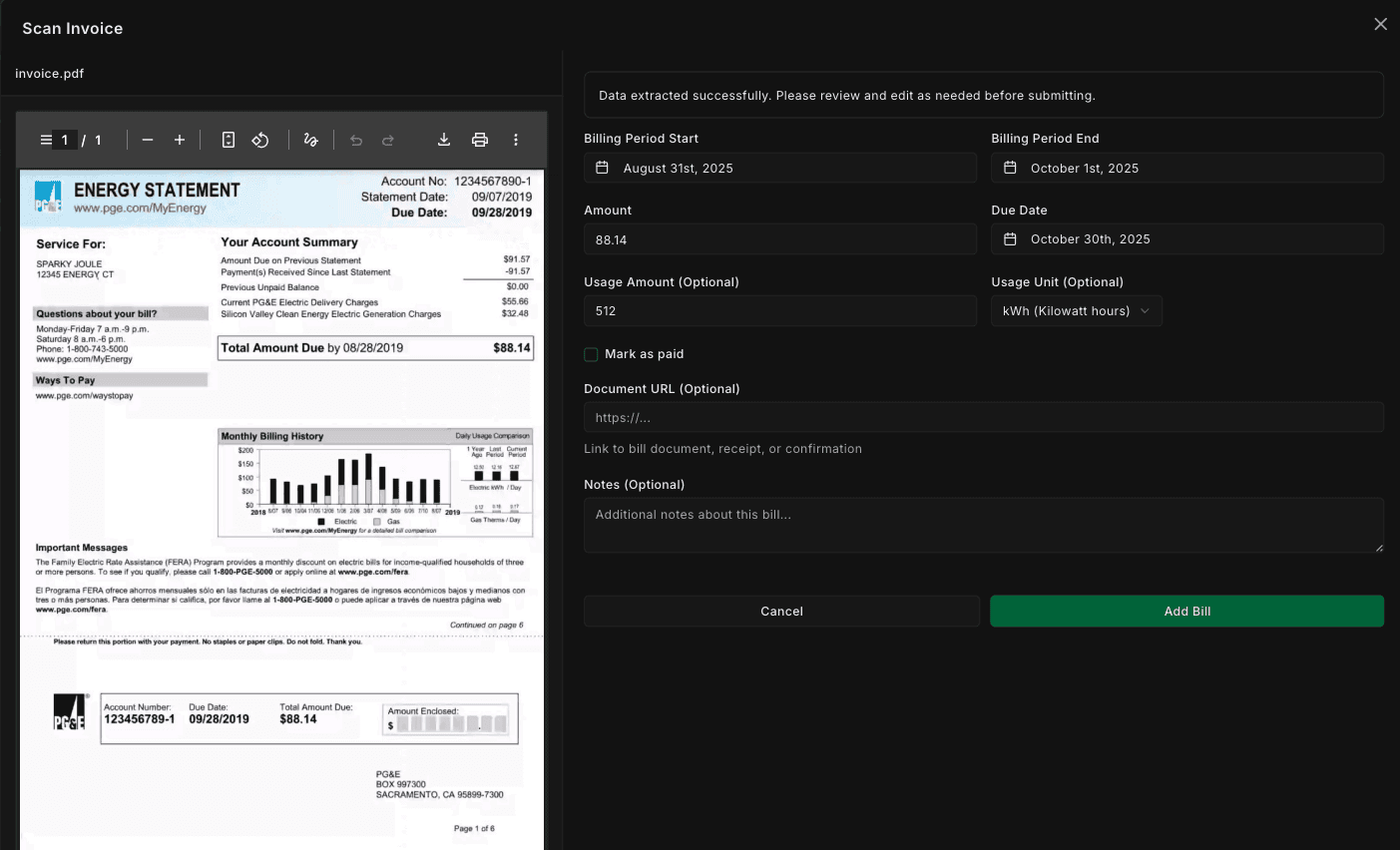Image resolution: width=1400 pixels, height=850 pixels.
Task: Print the invoice document
Action: (x=480, y=140)
